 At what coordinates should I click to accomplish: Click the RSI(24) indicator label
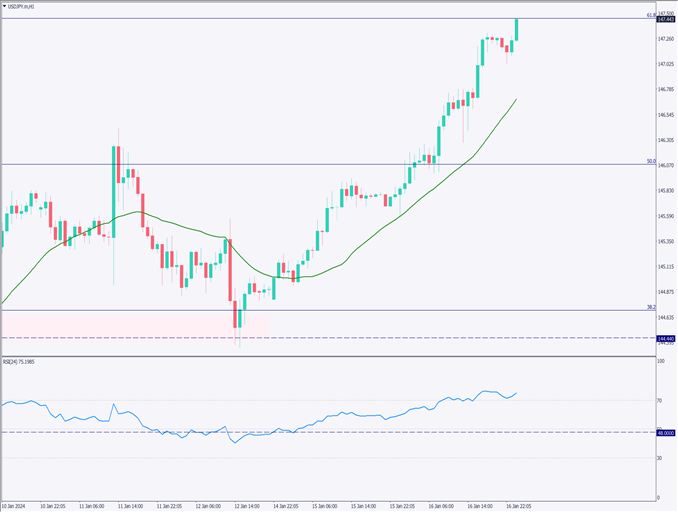20,362
